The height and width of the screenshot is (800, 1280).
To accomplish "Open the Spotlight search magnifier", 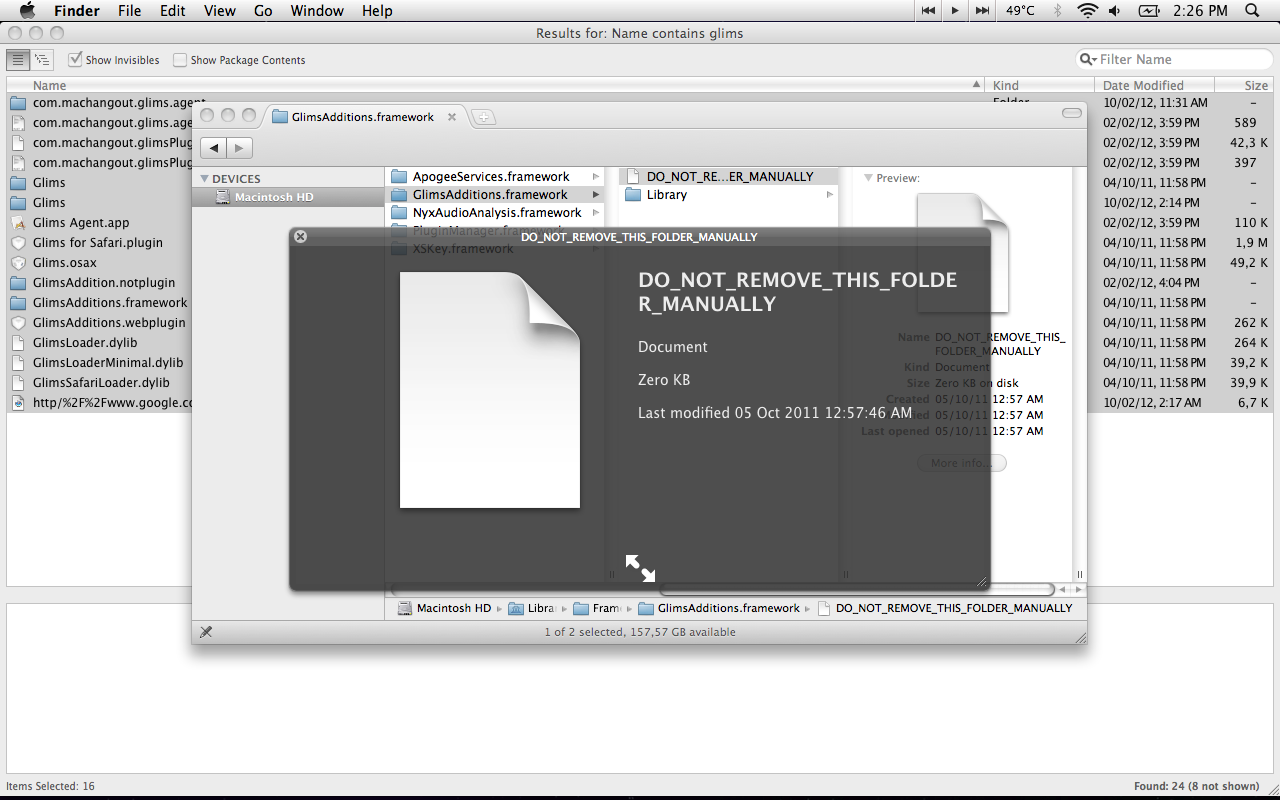I will tap(1252, 11).
